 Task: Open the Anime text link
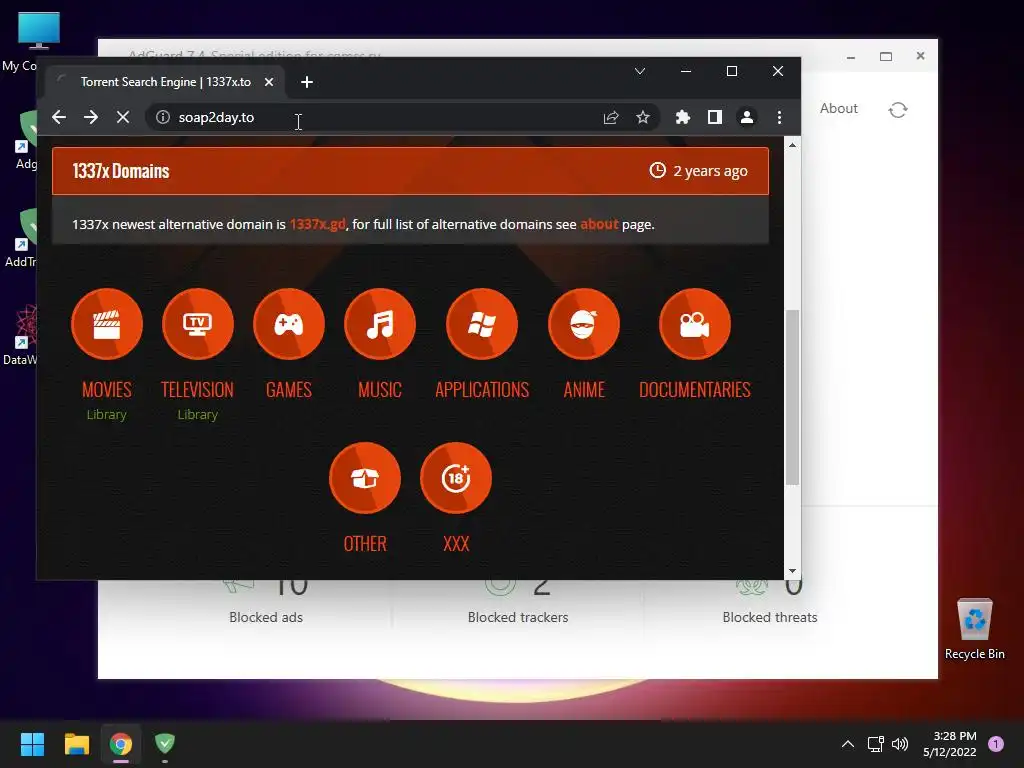[584, 390]
